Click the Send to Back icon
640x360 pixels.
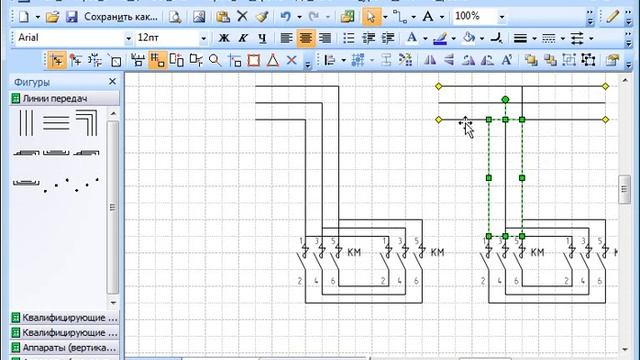(x=550, y=60)
